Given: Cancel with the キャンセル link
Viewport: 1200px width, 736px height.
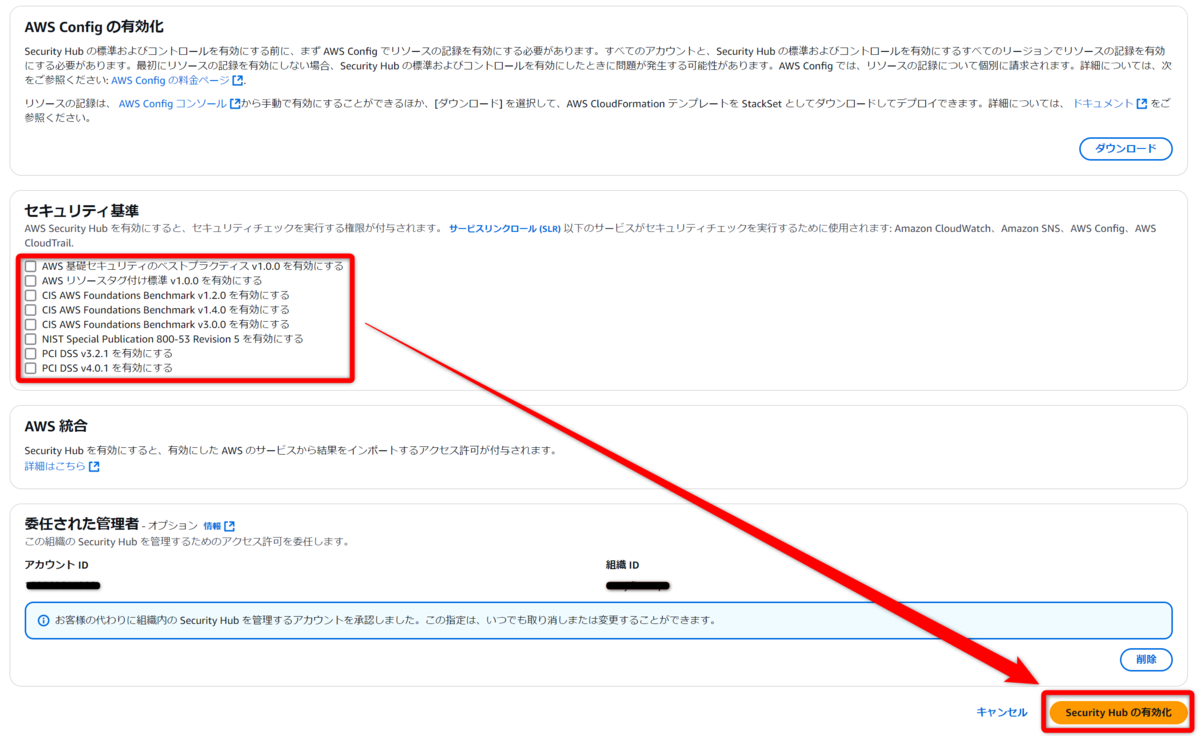Looking at the screenshot, I should 1001,712.
